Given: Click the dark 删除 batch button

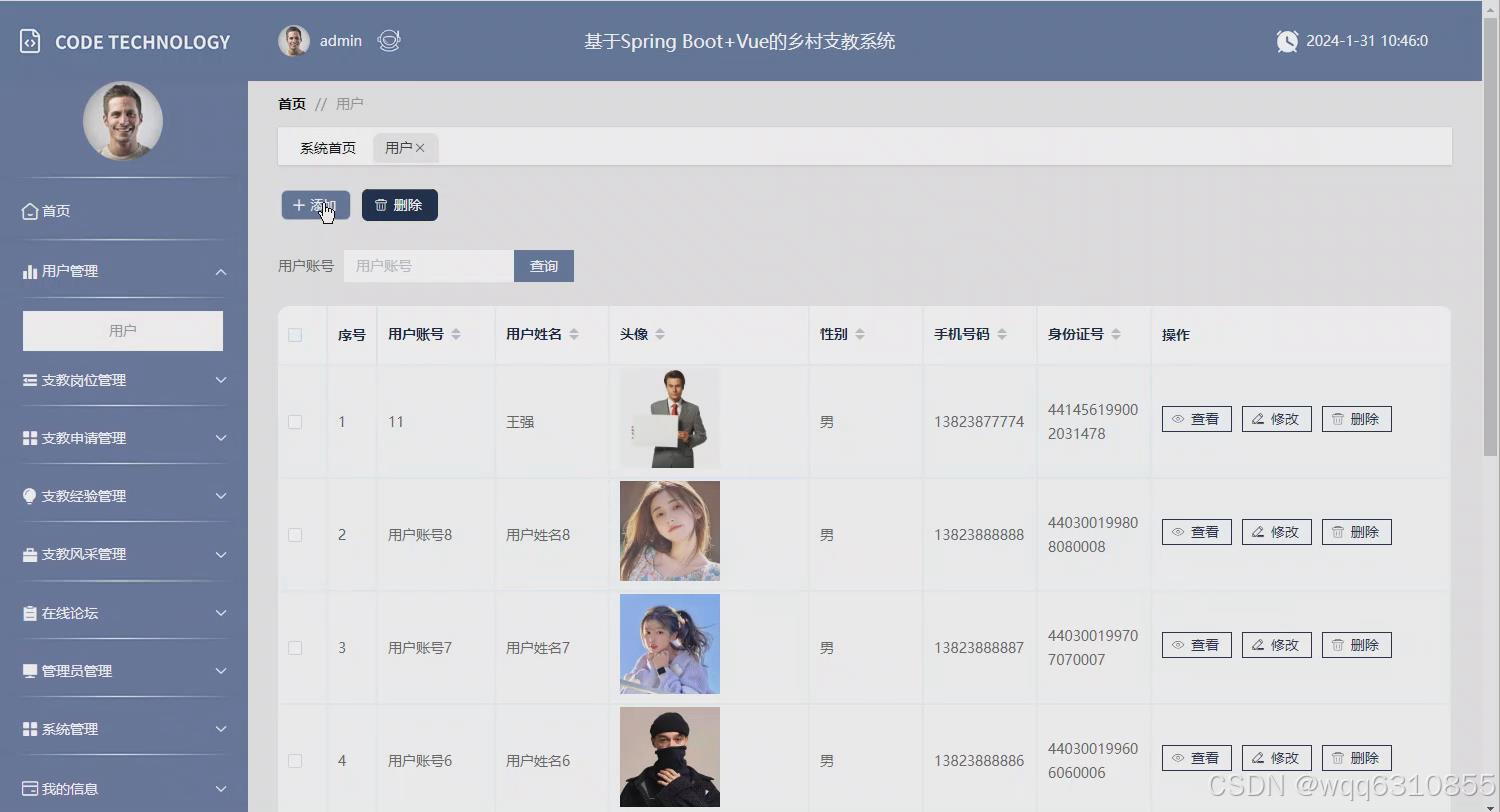Looking at the screenshot, I should pos(400,205).
